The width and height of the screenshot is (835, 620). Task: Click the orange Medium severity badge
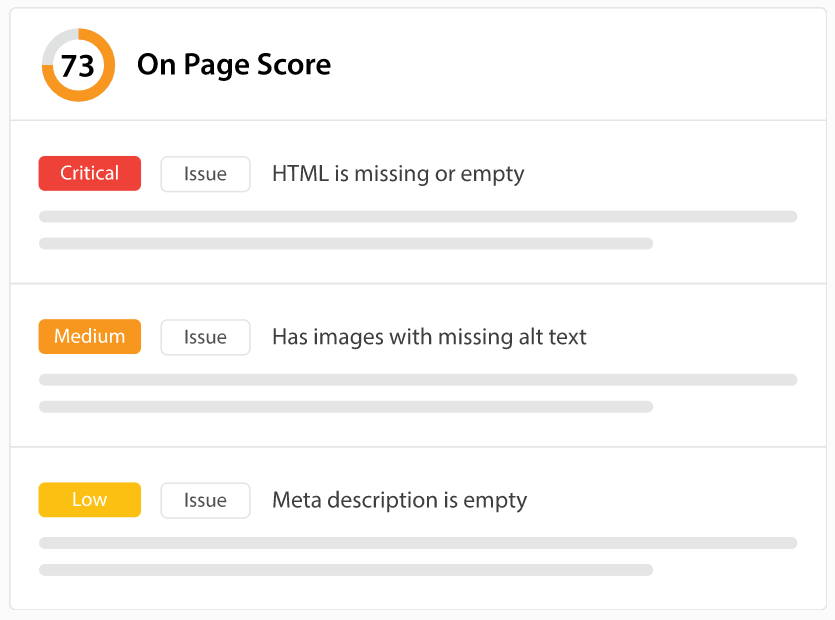(89, 336)
